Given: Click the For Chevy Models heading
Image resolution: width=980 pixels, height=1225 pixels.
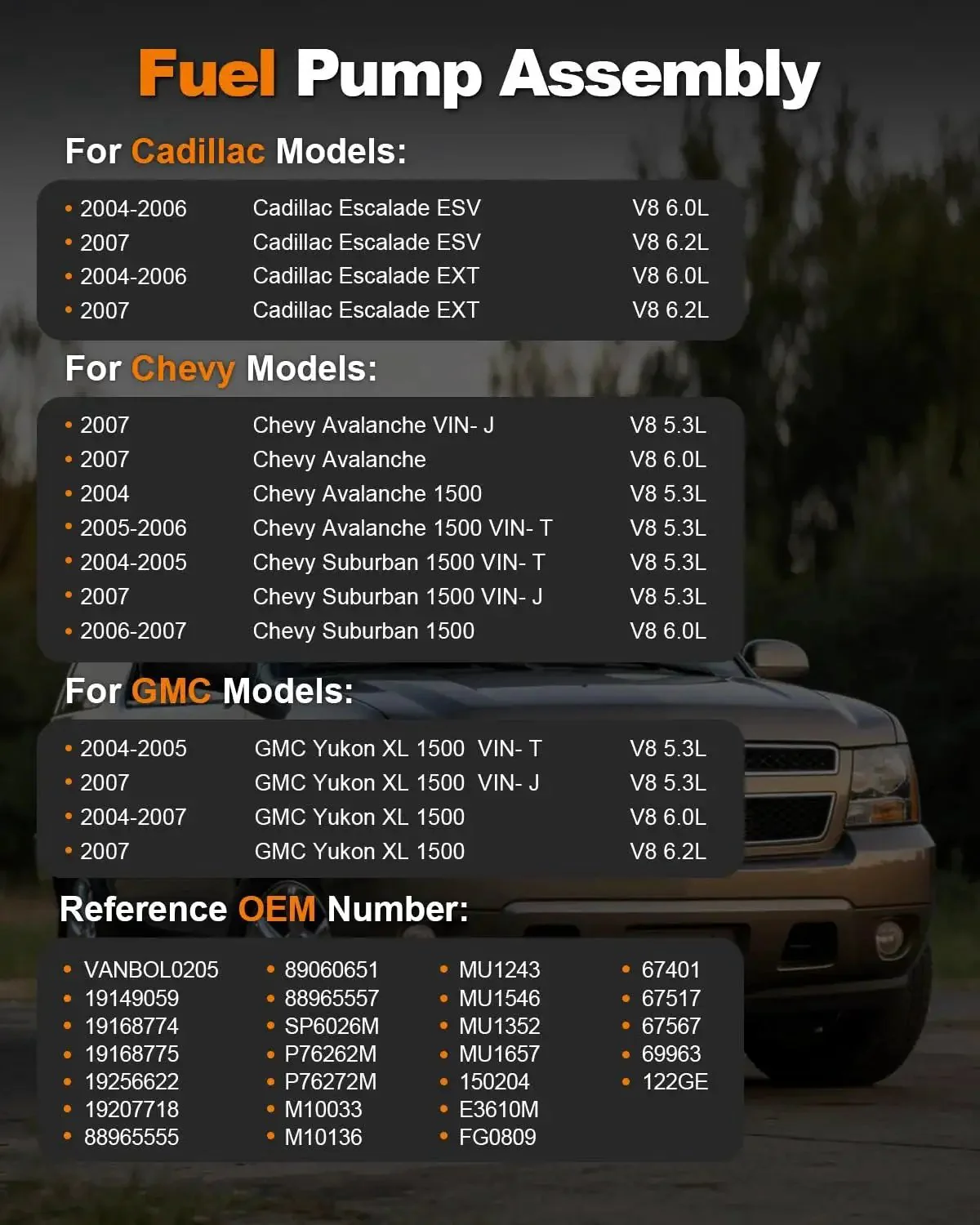Looking at the screenshot, I should click(x=220, y=369).
